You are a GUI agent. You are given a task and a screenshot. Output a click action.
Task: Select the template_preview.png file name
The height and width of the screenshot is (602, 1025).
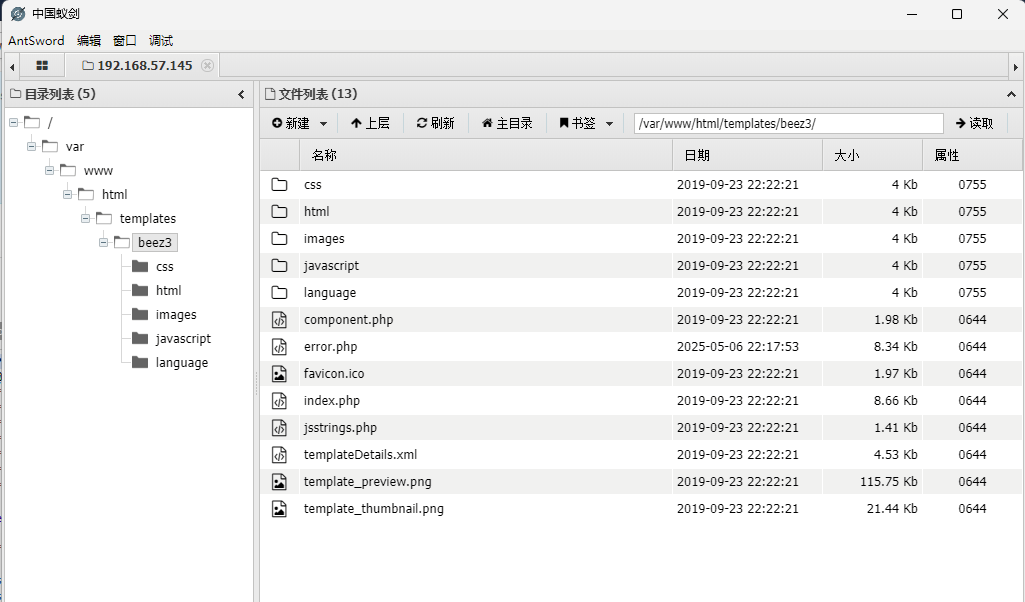pos(367,482)
